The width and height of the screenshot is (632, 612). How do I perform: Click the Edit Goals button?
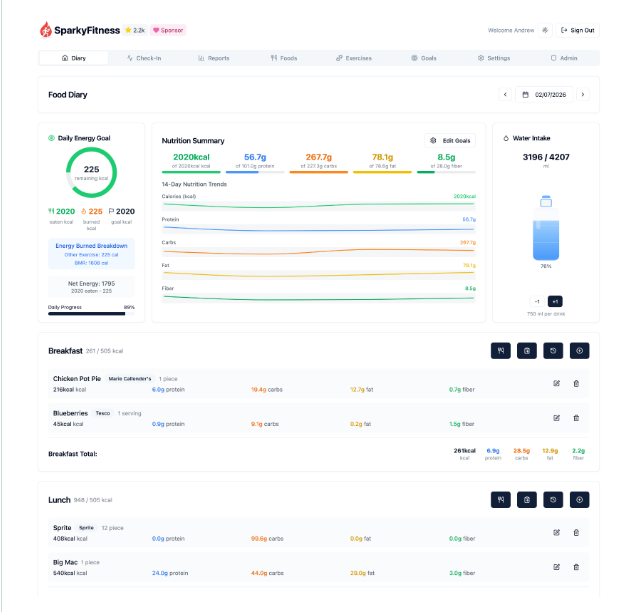tap(450, 141)
